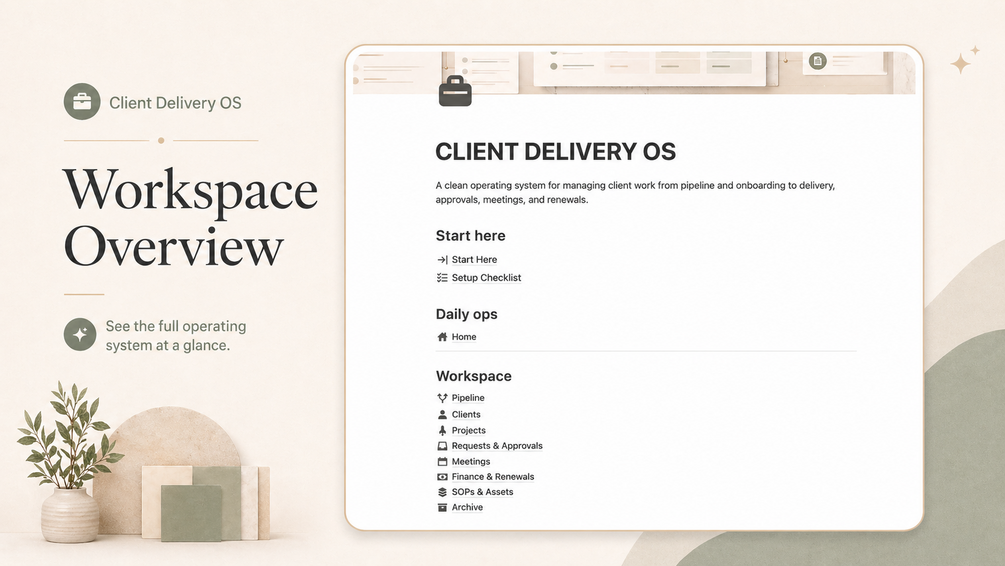Click the arrow icon beside Start Here
This screenshot has width=1005, height=566.
(442, 260)
